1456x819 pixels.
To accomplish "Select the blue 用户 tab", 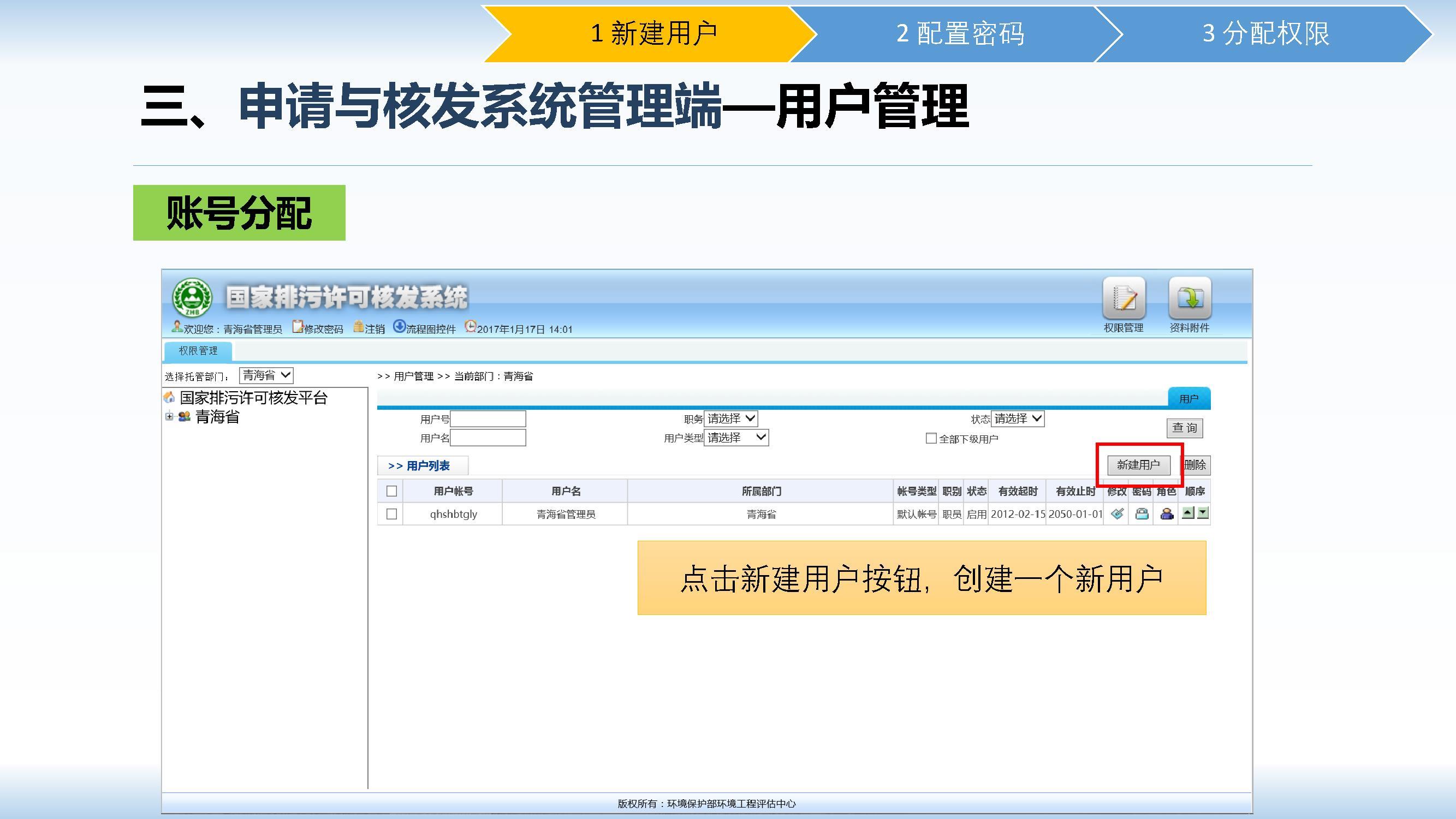I will (x=1188, y=399).
